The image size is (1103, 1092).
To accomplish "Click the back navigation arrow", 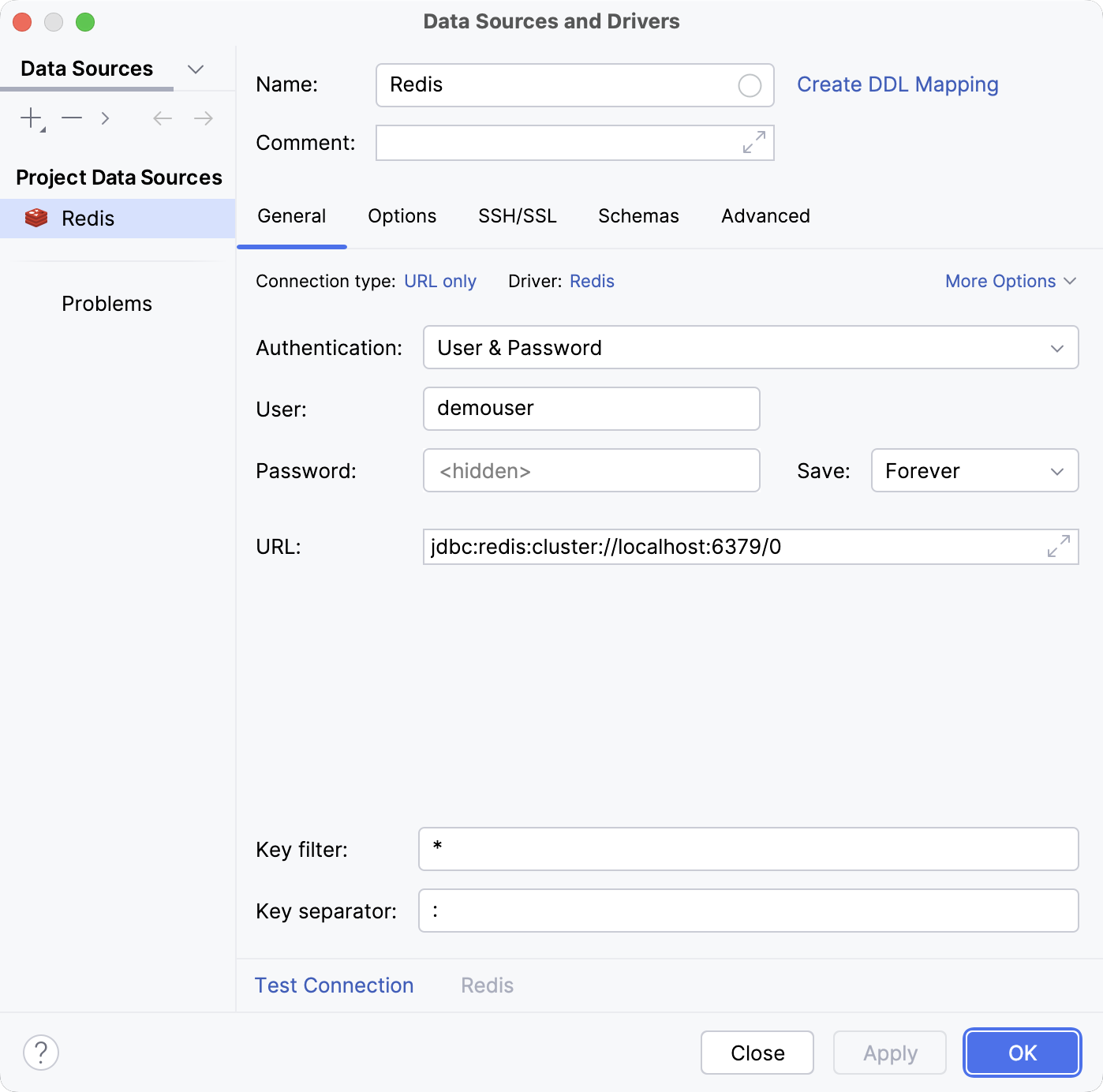I will point(163,118).
